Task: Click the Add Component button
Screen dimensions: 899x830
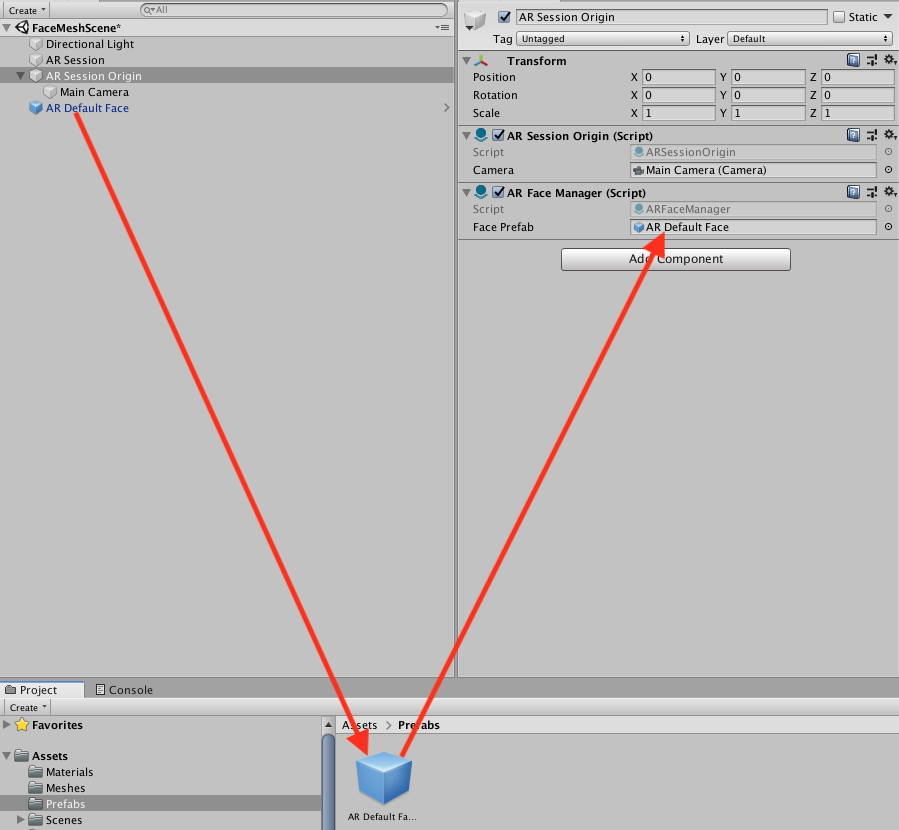Action: coord(675,259)
